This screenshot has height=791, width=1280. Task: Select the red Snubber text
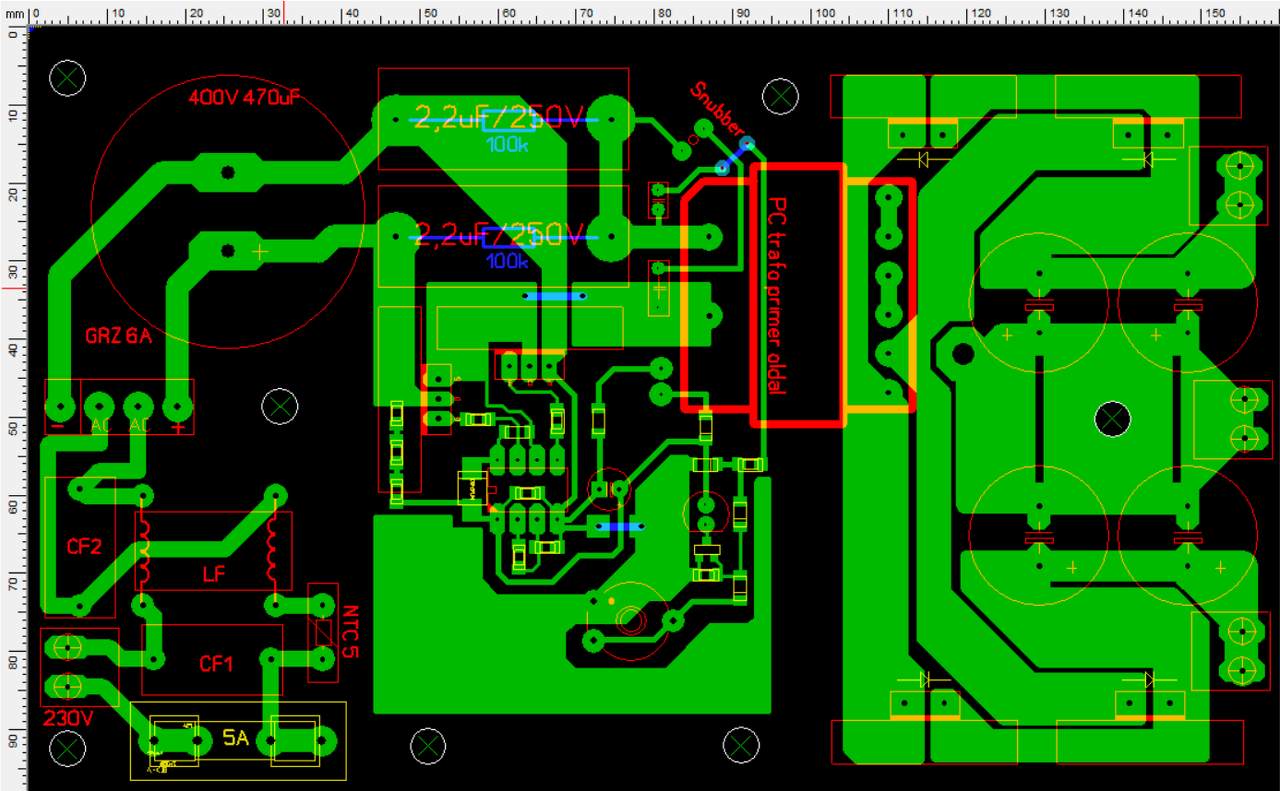click(717, 110)
